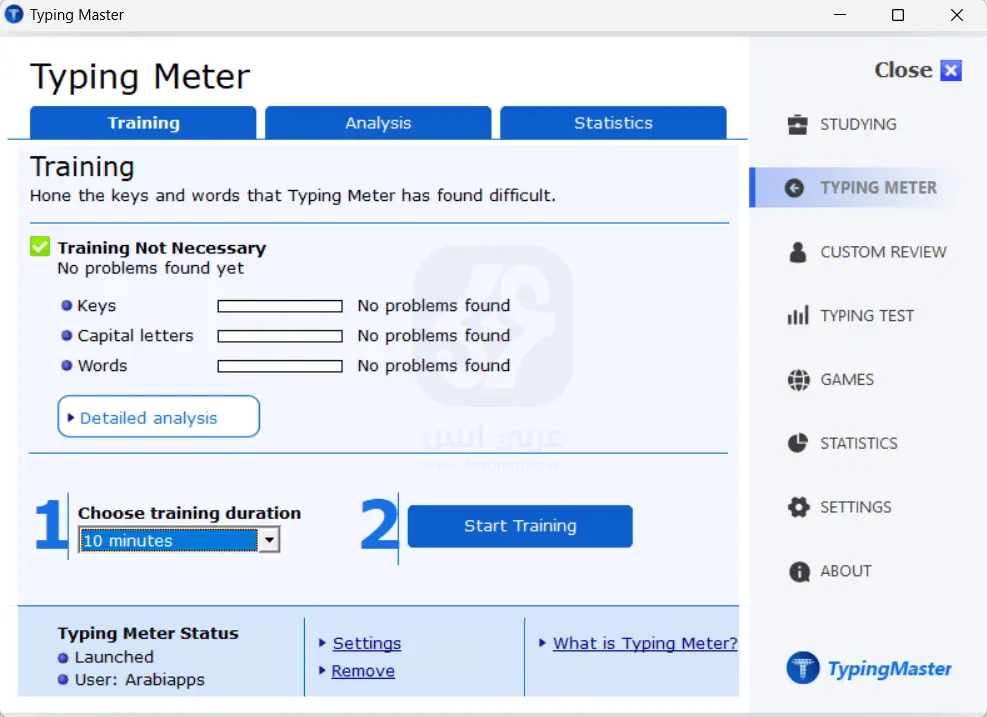This screenshot has height=717, width=987.
Task: Open the What is Typing Meter? link
Action: coord(645,644)
